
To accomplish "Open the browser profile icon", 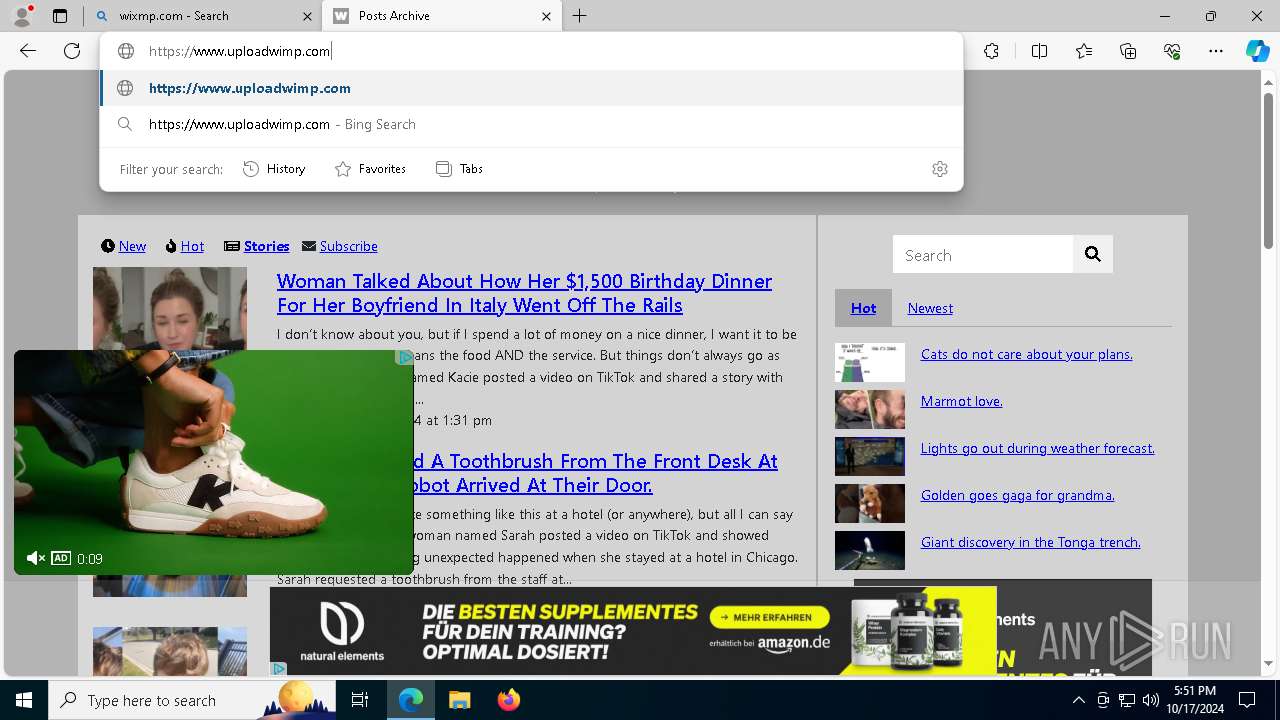I will [22, 16].
